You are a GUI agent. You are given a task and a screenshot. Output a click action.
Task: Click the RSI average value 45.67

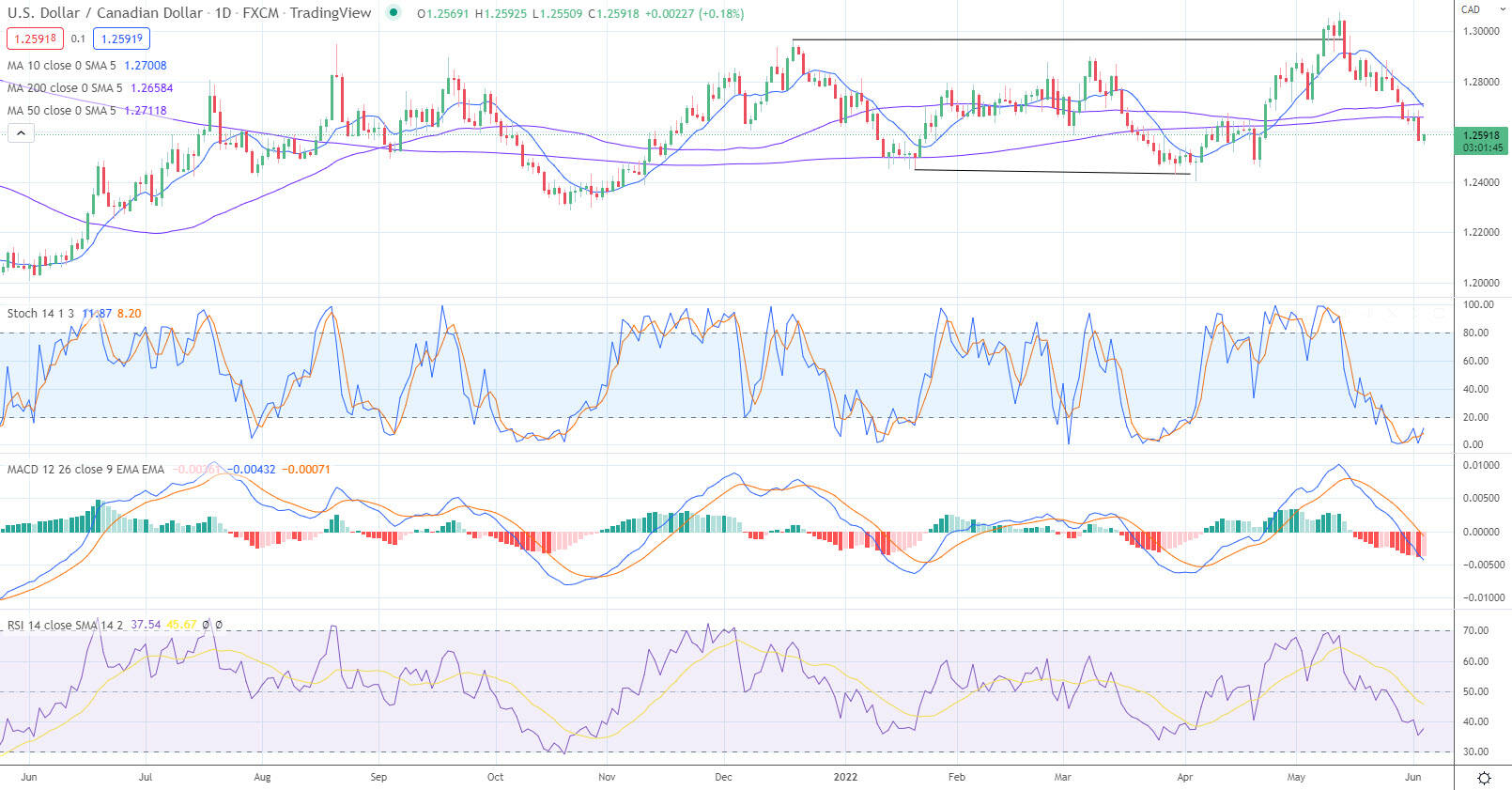click(181, 626)
